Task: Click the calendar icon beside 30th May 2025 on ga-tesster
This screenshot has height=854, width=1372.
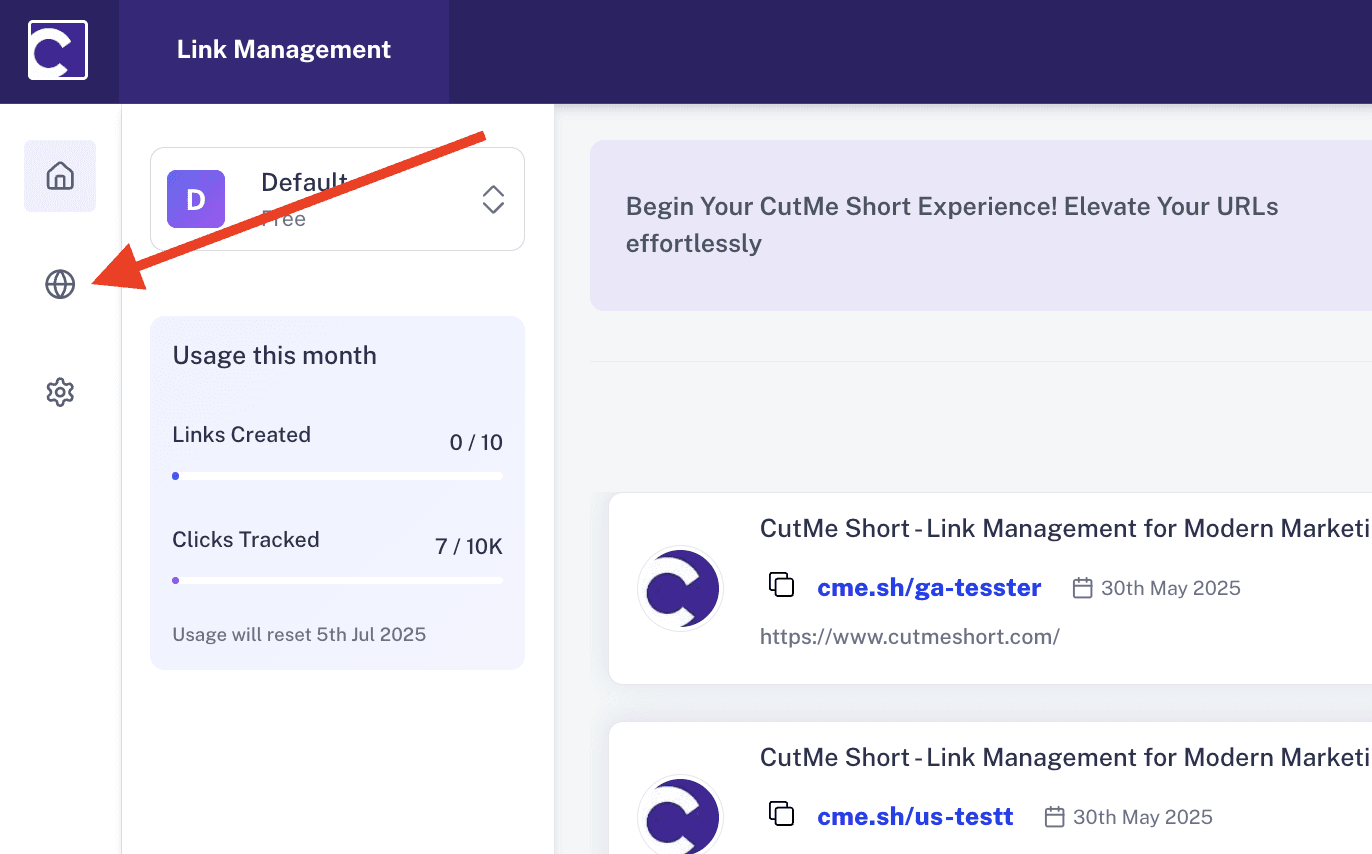Action: click(x=1082, y=588)
